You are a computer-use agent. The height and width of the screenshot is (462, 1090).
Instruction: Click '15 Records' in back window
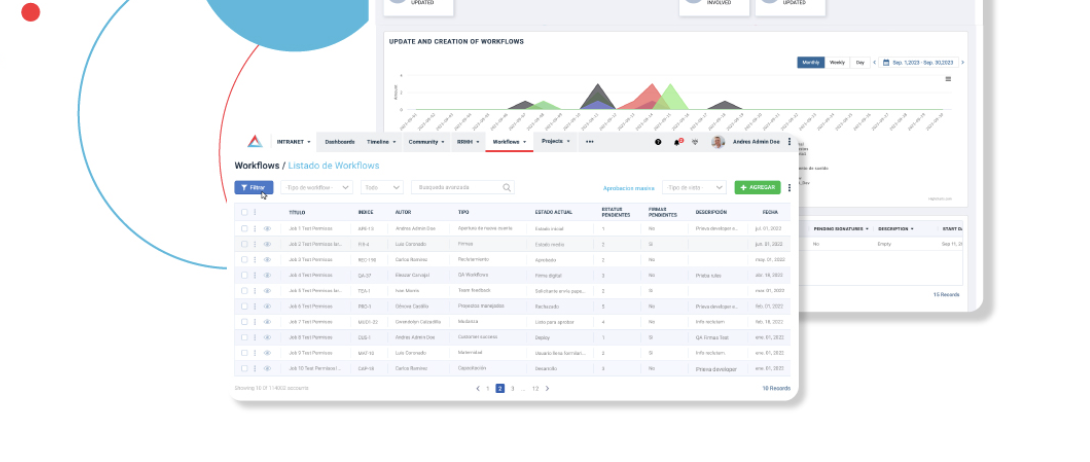(946, 295)
